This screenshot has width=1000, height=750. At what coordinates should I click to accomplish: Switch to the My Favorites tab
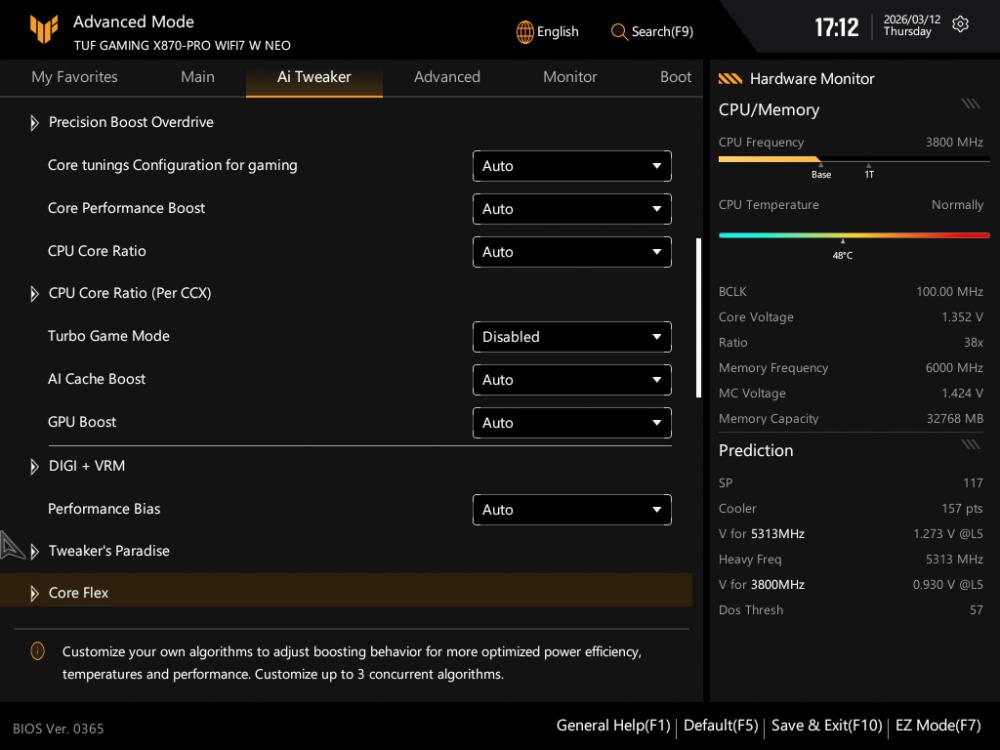(x=74, y=77)
